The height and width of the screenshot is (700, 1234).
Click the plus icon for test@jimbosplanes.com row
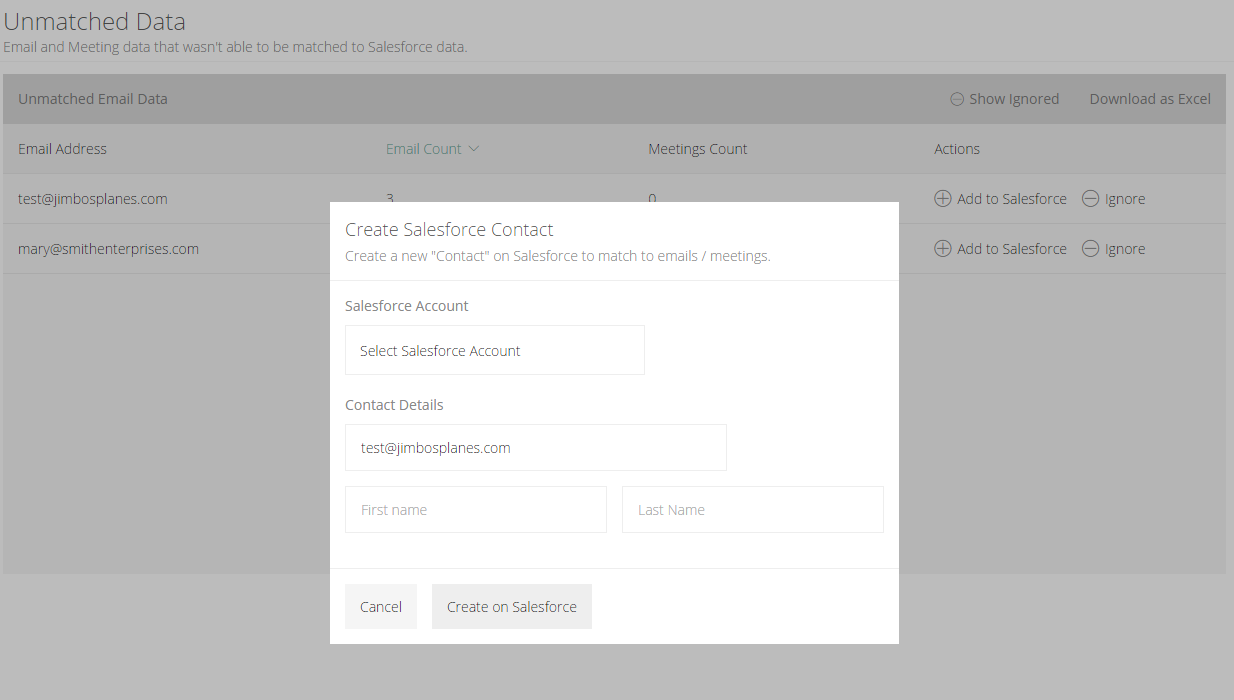[x=942, y=199]
